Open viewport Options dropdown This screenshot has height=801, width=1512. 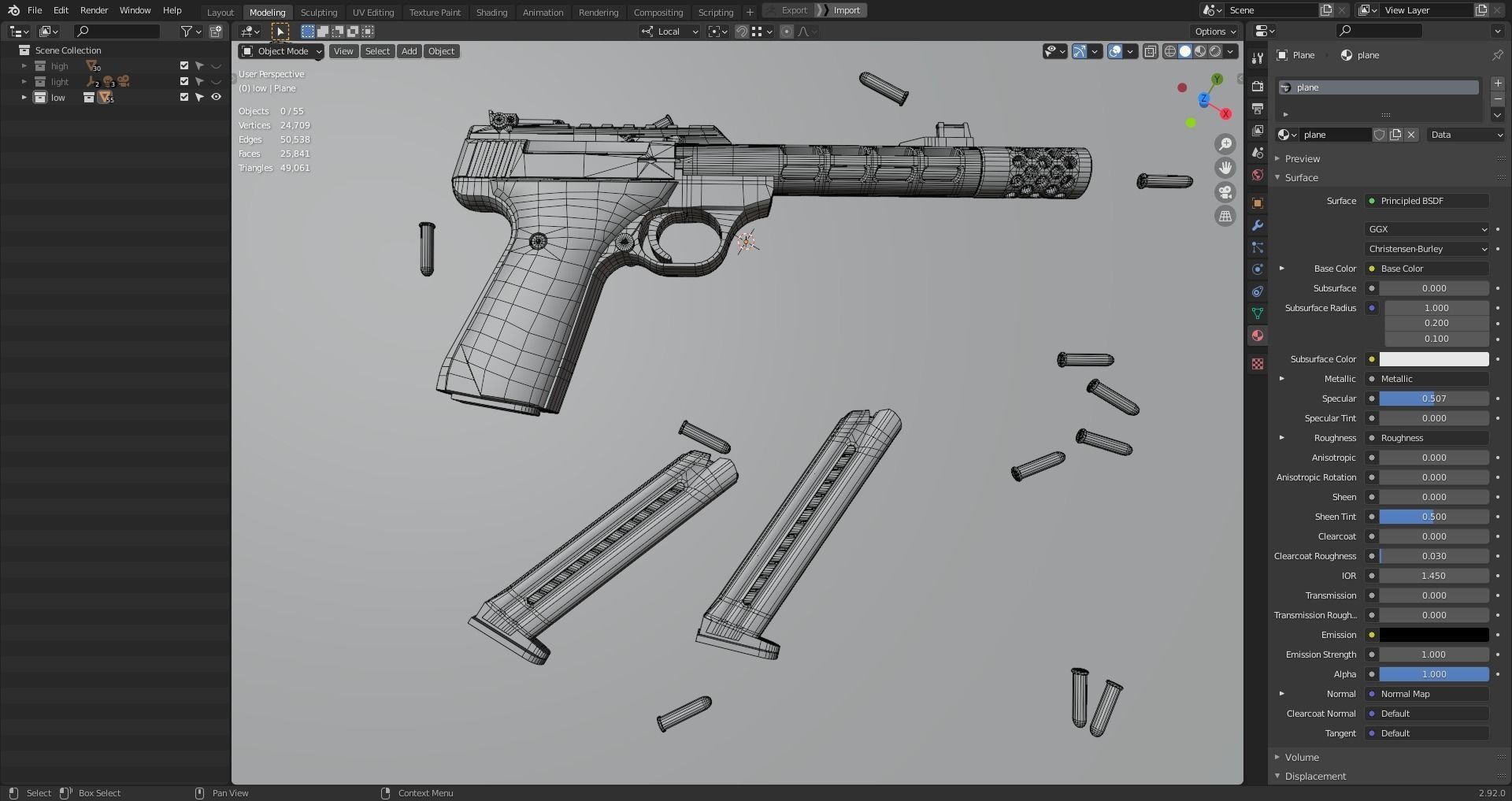pyautogui.click(x=1215, y=32)
